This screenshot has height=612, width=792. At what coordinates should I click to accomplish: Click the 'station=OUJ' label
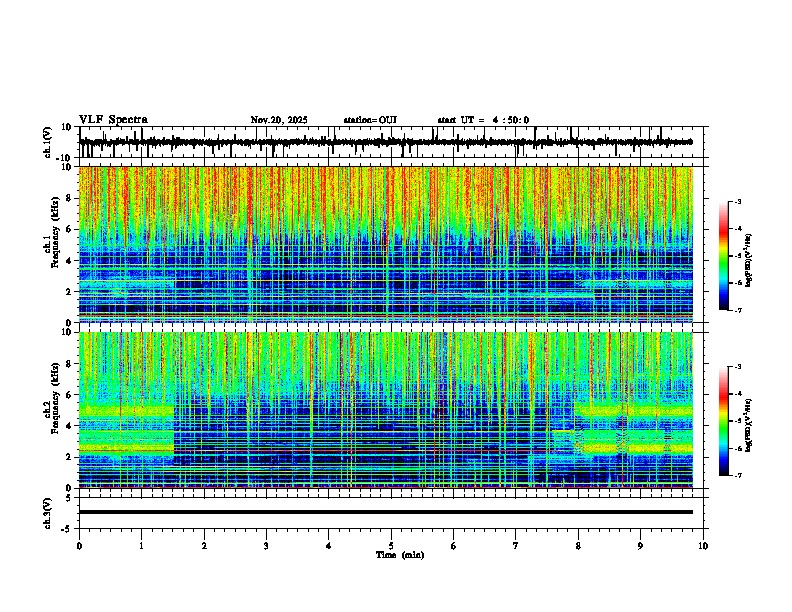point(370,120)
